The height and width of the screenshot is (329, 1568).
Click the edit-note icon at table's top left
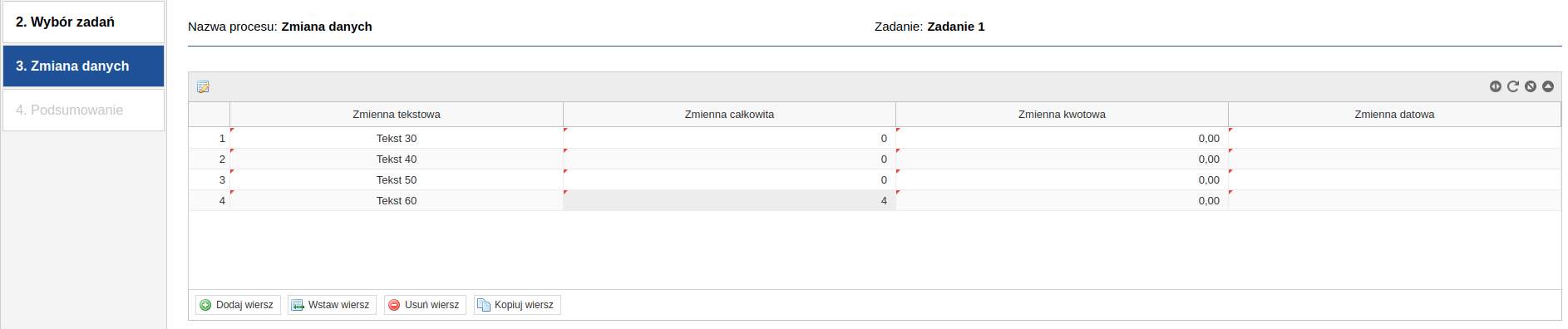pyautogui.click(x=203, y=87)
